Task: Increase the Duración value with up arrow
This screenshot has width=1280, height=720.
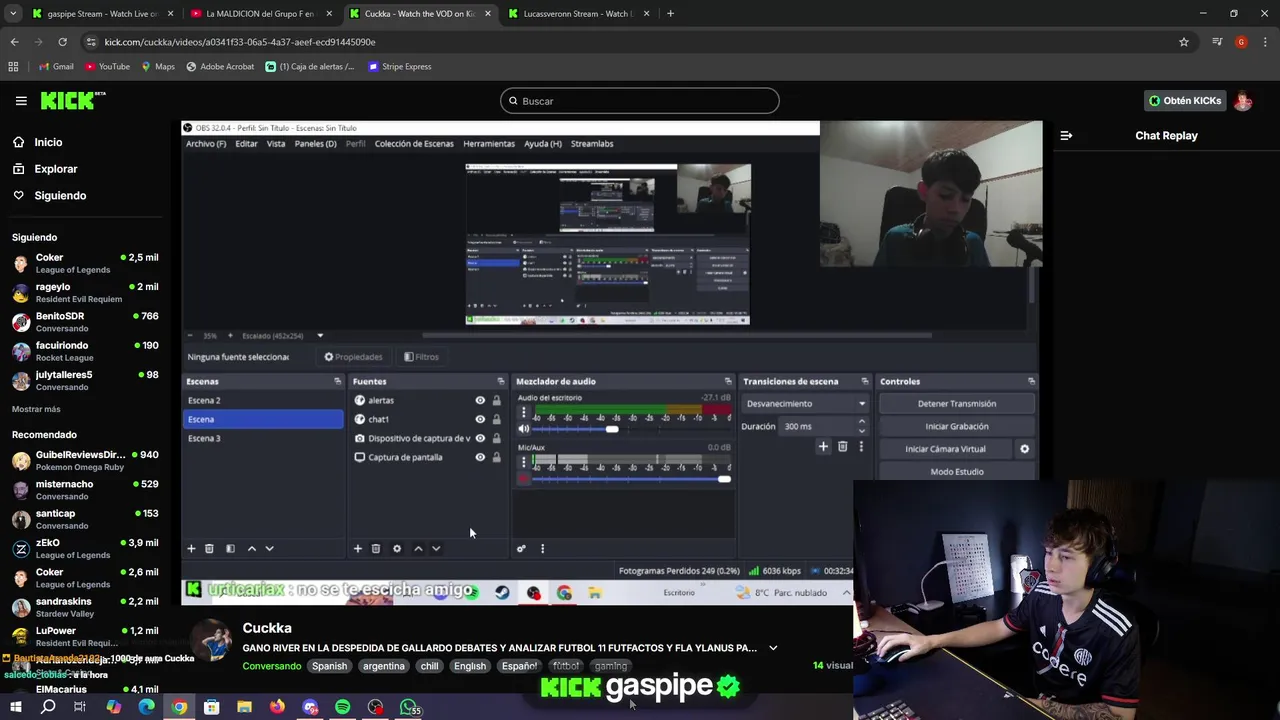Action: coord(861,422)
